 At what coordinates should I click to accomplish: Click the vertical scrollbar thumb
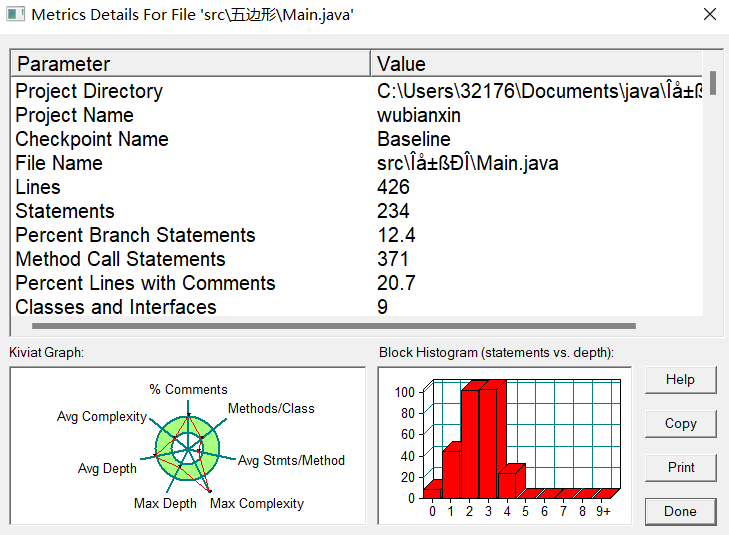[x=713, y=83]
